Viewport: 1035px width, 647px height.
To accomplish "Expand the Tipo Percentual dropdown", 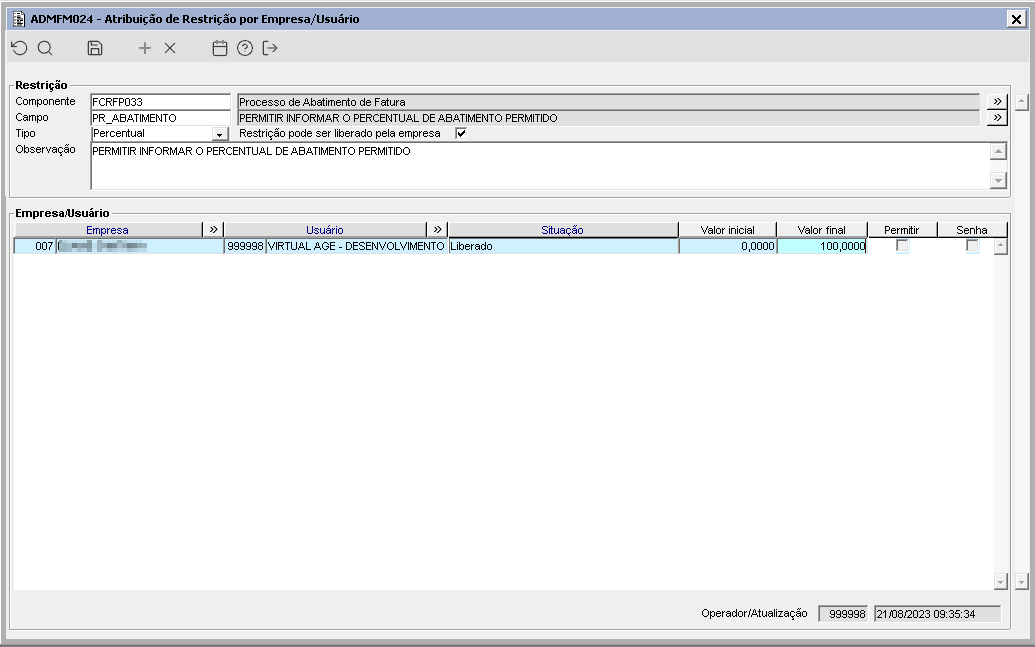I will 220,134.
